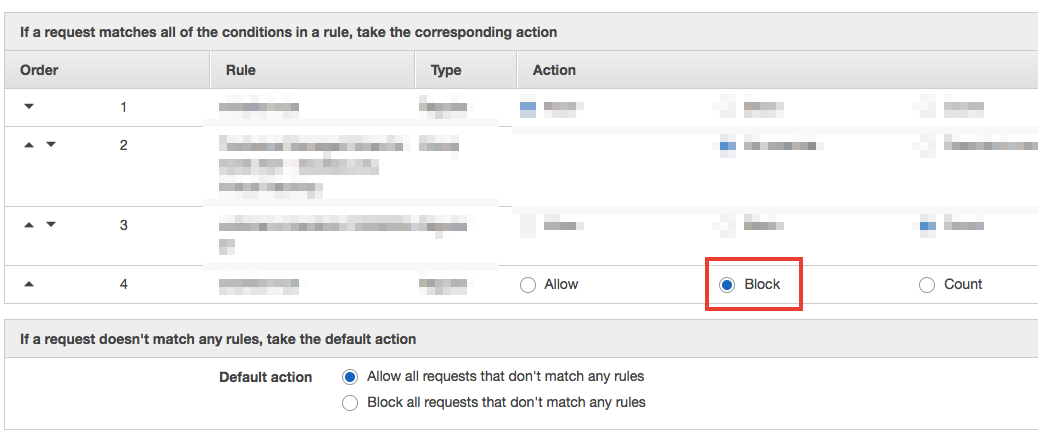
Task: Select the Allow radio for rule 1
Action: click(528, 109)
